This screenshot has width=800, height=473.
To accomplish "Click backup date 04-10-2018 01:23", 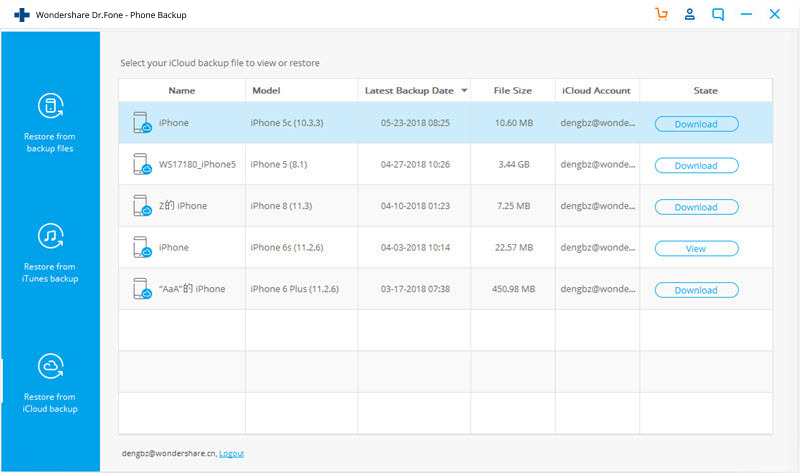I will (x=415, y=206).
